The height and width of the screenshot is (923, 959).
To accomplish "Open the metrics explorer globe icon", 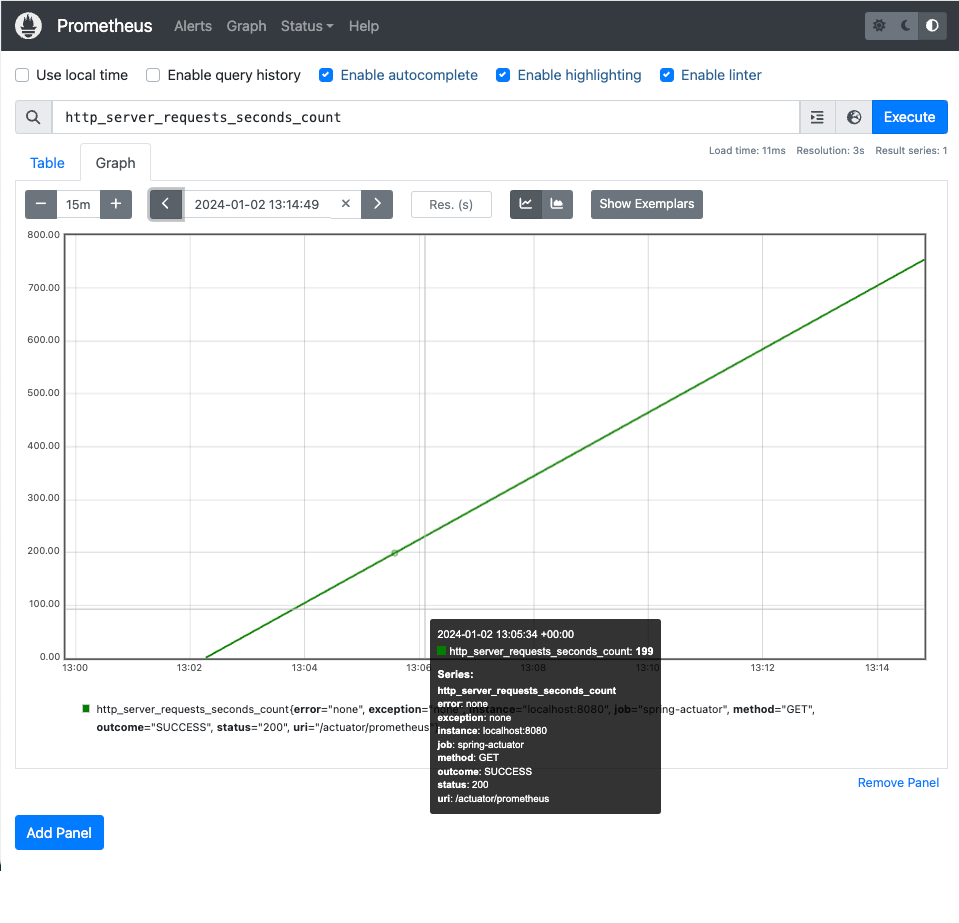I will 854,117.
